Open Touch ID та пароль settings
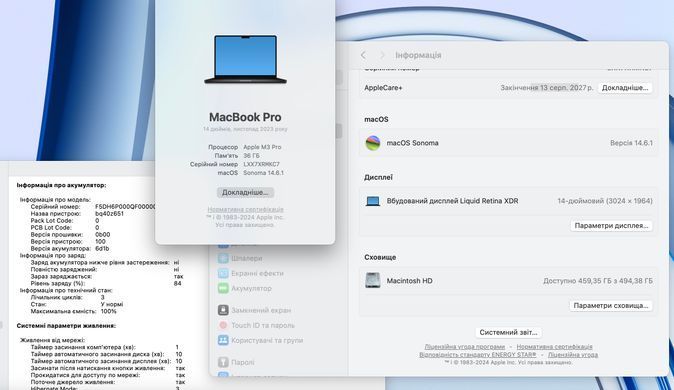Viewport: 674px width, 390px height. point(256,325)
